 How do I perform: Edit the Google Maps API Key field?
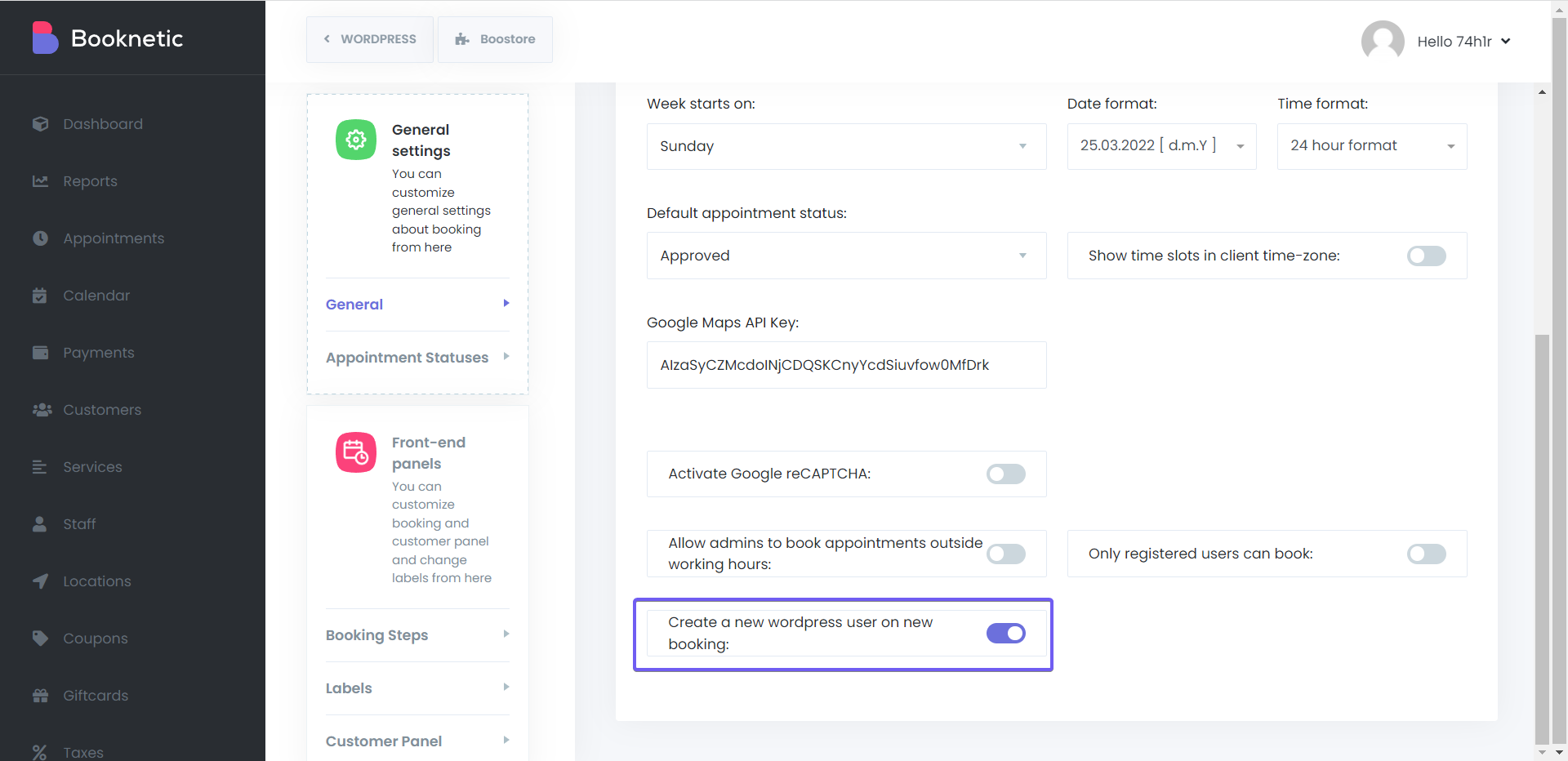(x=846, y=365)
